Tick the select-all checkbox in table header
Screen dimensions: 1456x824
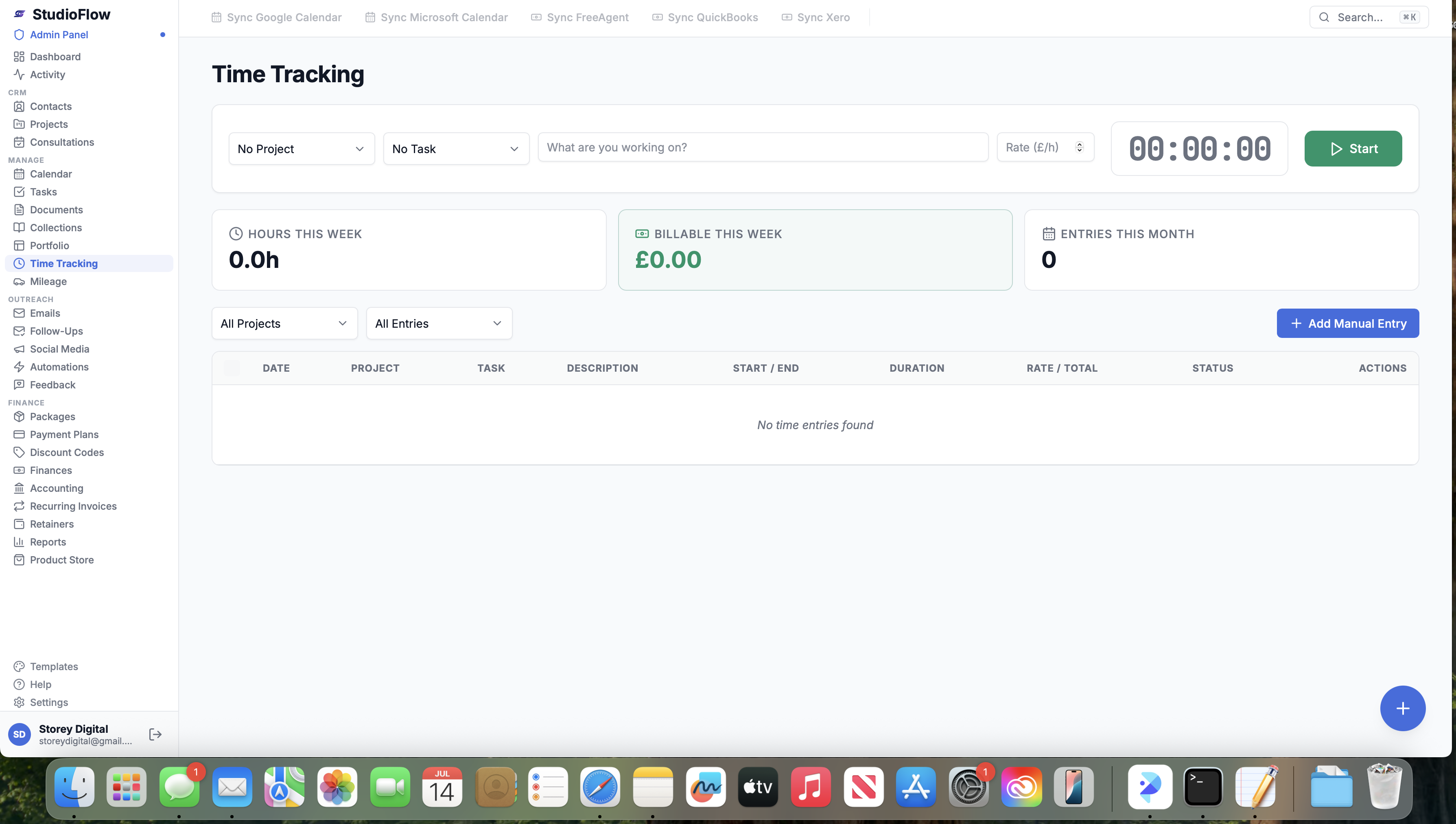[232, 368]
